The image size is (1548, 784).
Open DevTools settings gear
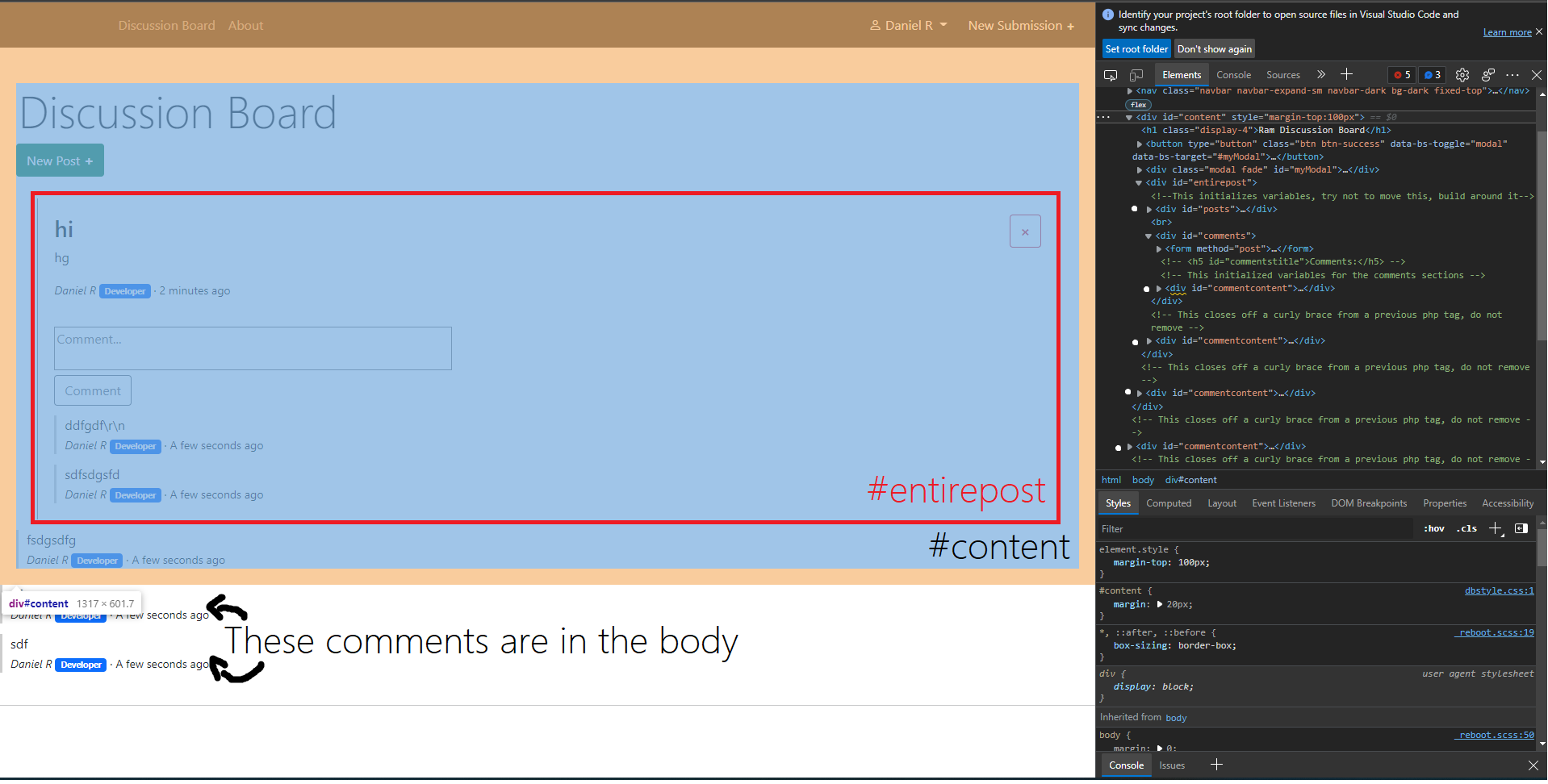coord(1462,75)
